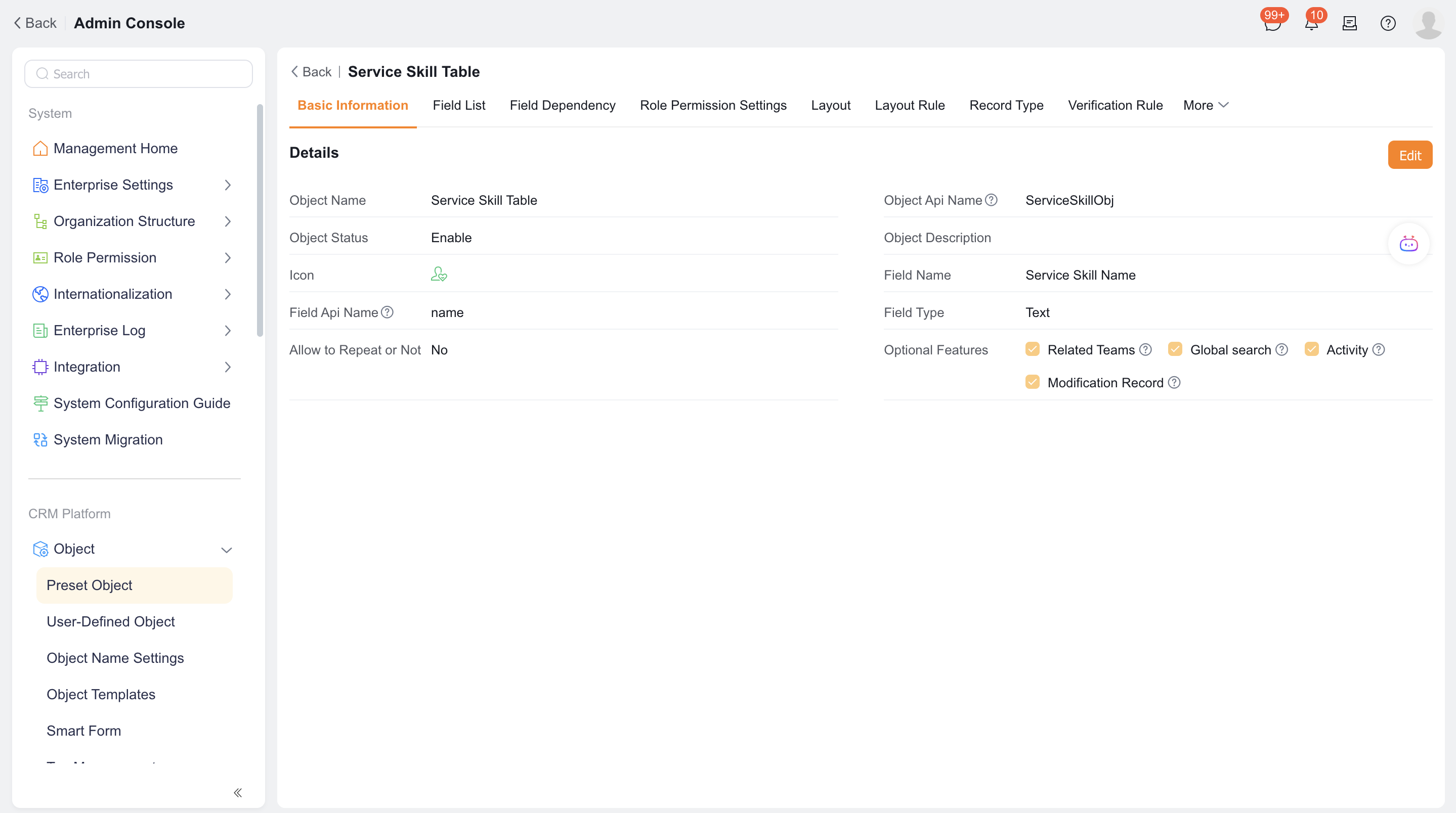Toggle the Related Teams checkbox

pos(1032,350)
